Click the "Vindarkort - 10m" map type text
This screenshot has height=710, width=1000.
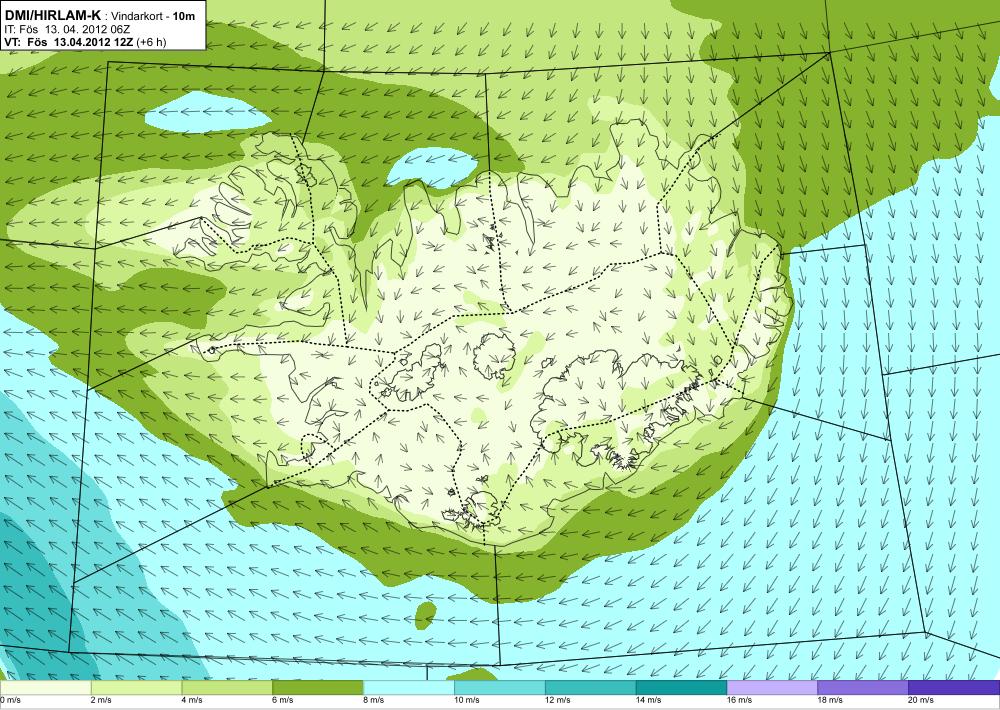154,16
